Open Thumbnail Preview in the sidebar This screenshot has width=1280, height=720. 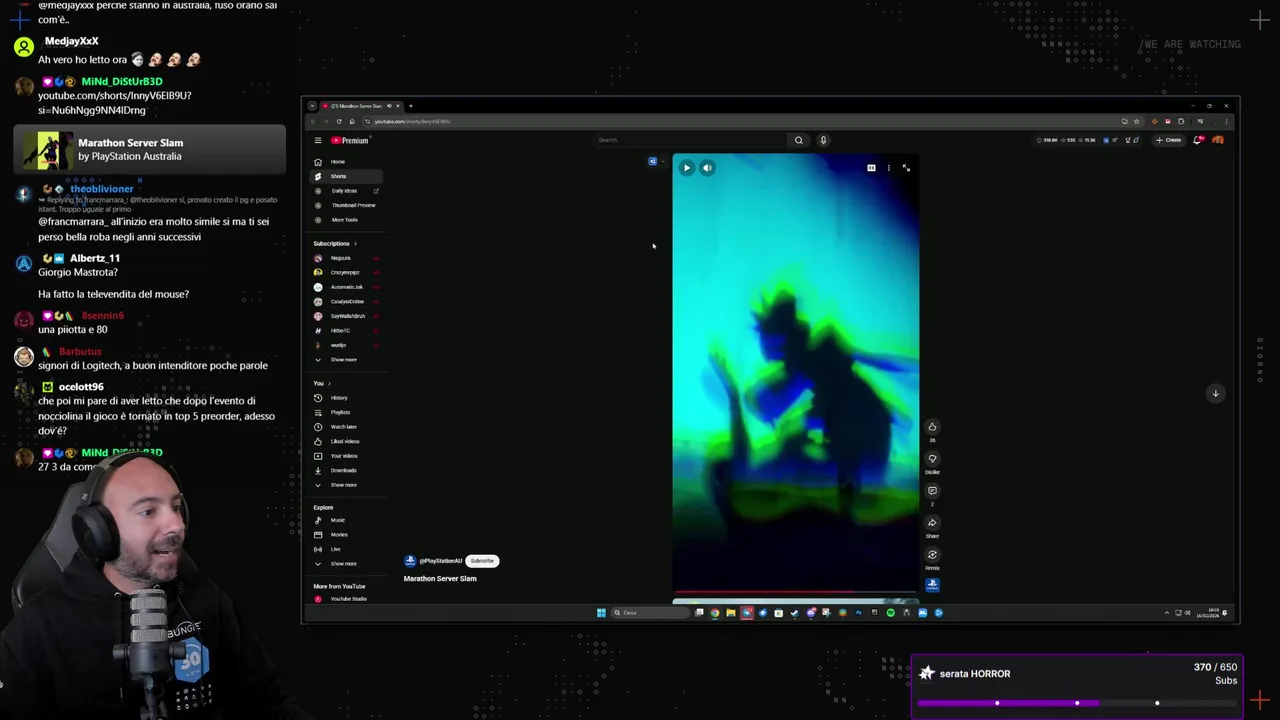coord(345,205)
